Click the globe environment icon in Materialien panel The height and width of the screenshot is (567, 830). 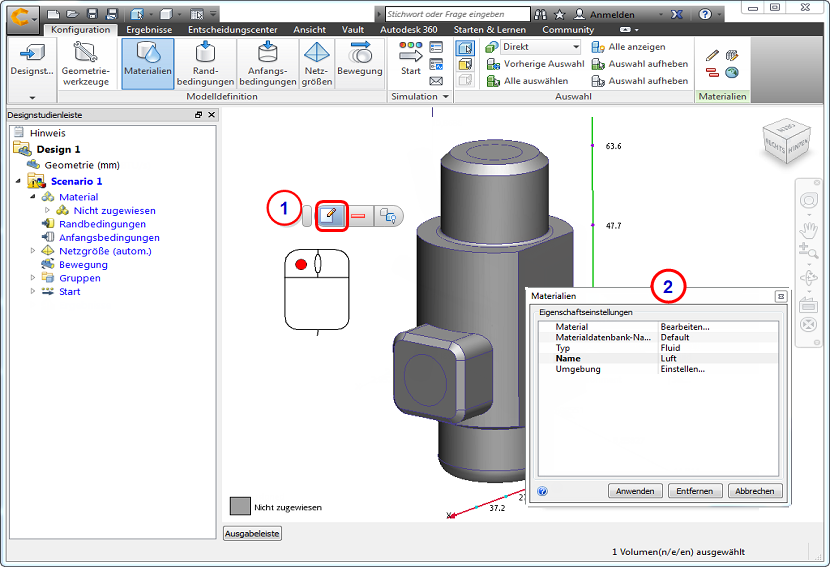pos(732,73)
